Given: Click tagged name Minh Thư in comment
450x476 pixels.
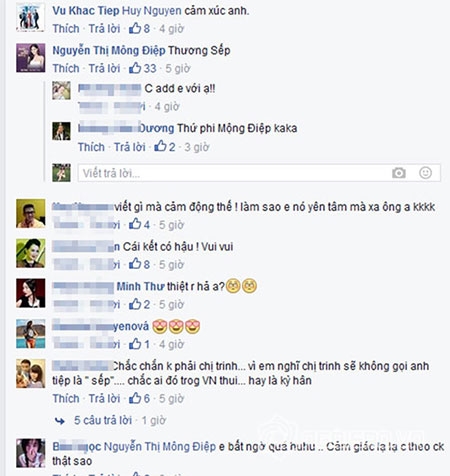Looking at the screenshot, I should tap(140, 286).
